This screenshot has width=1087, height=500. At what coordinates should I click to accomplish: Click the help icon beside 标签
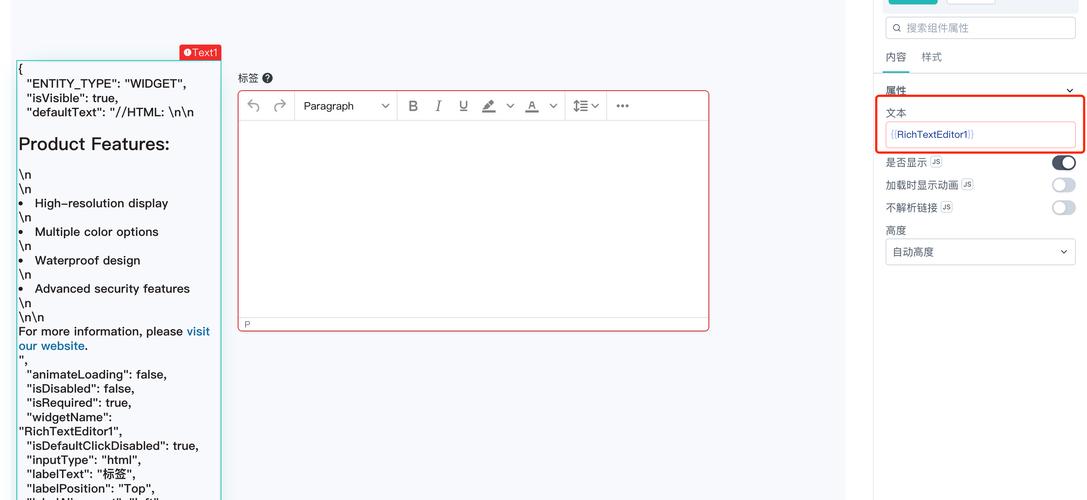[x=267, y=78]
